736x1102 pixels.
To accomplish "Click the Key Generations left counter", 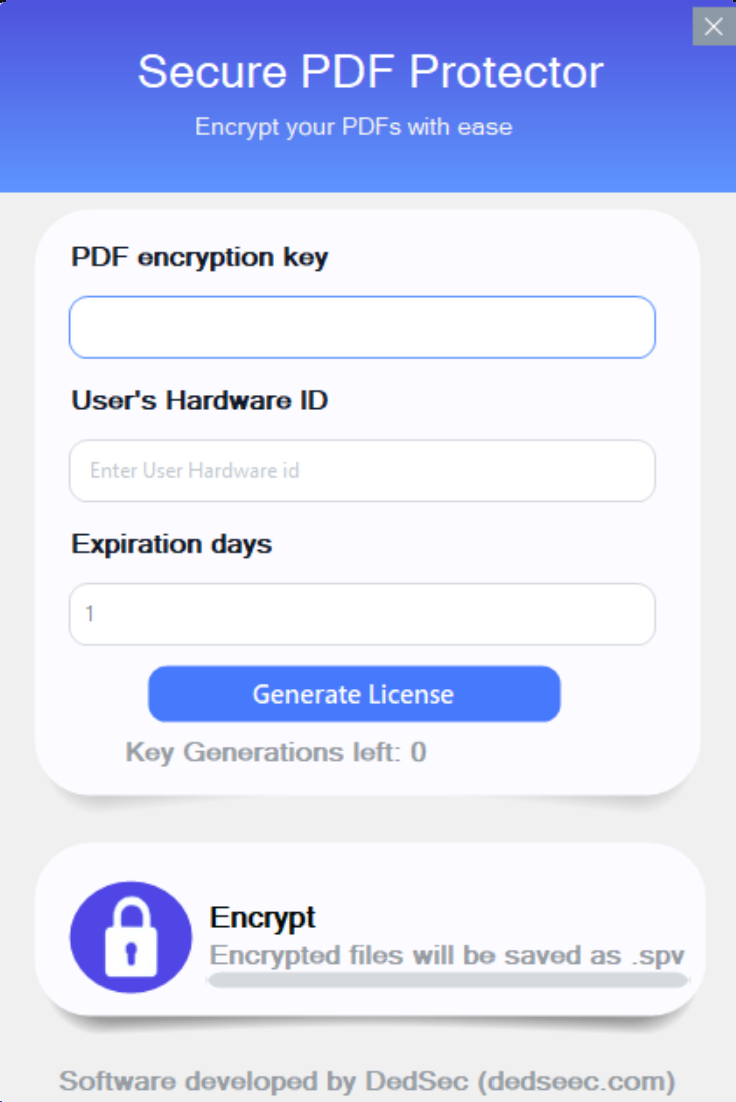I will click(276, 752).
